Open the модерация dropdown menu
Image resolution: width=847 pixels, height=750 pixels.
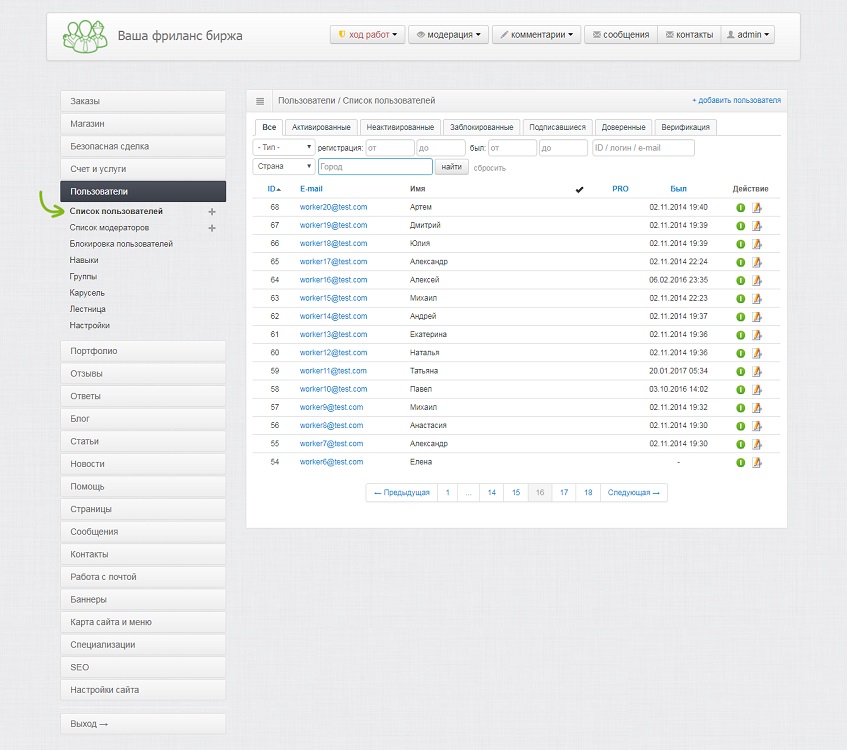tap(448, 35)
